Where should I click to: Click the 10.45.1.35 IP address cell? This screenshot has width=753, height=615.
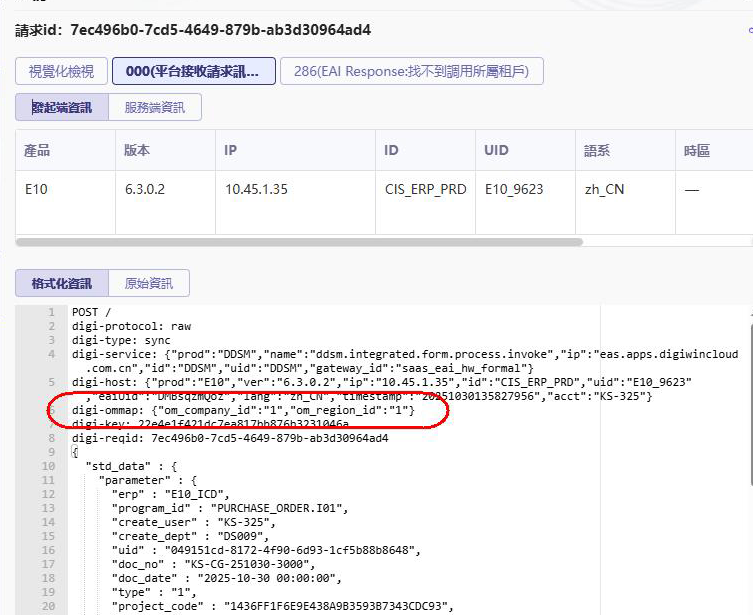[x=255, y=189]
